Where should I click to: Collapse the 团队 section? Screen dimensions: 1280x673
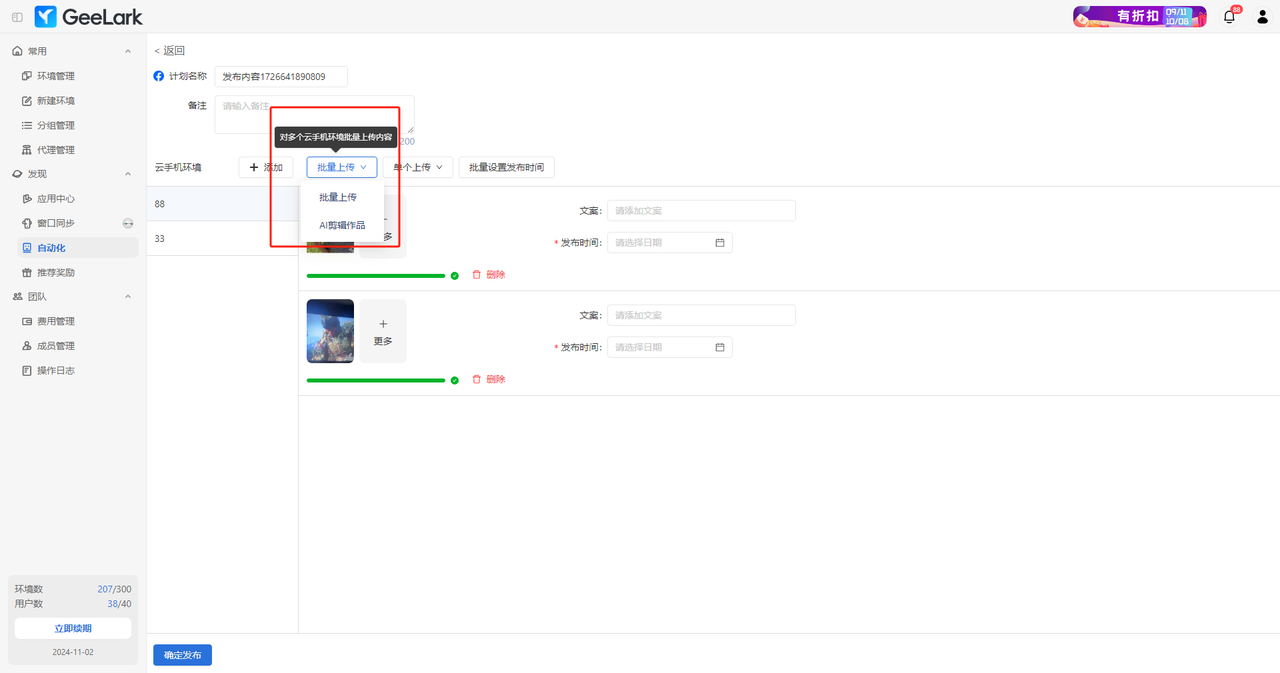tap(127, 297)
